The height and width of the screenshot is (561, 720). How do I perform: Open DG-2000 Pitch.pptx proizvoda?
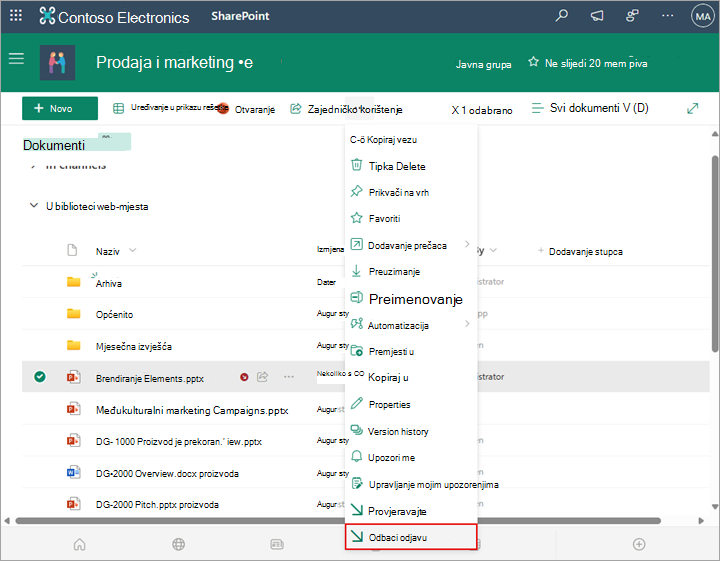click(157, 505)
